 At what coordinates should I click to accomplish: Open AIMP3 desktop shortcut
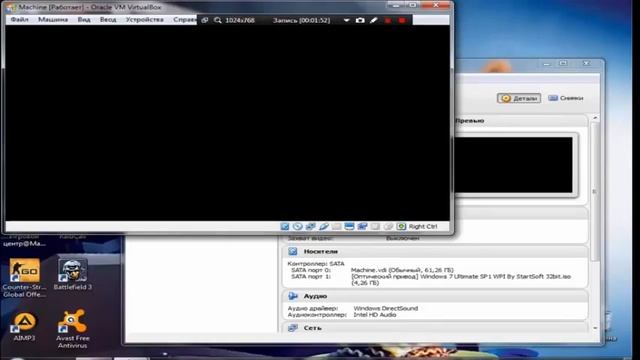point(24,327)
